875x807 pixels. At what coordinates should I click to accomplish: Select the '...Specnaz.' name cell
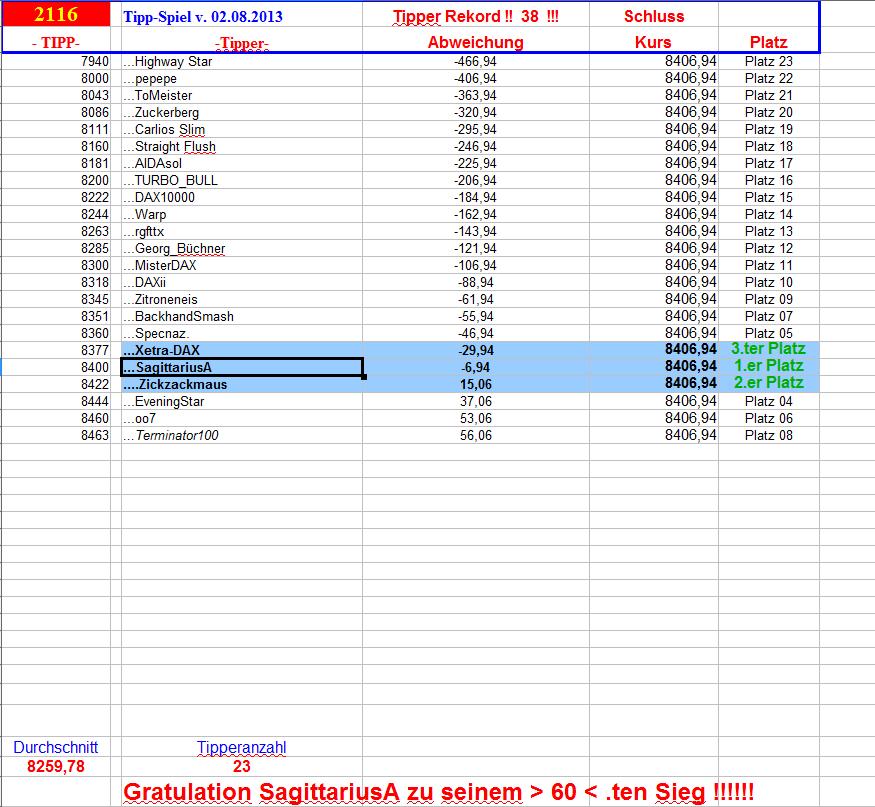(x=242, y=334)
